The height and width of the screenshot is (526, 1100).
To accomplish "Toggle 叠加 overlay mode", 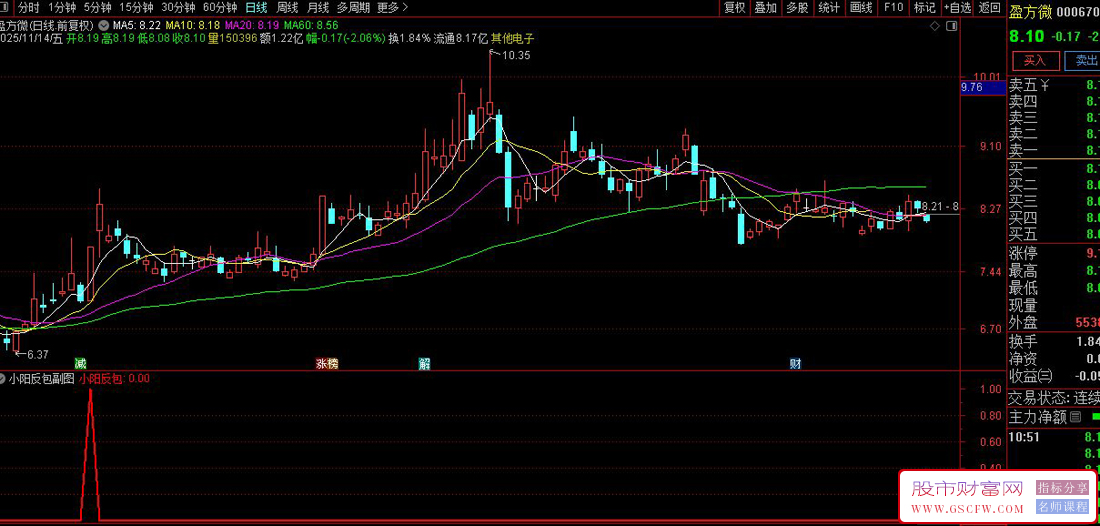I will (x=765, y=7).
